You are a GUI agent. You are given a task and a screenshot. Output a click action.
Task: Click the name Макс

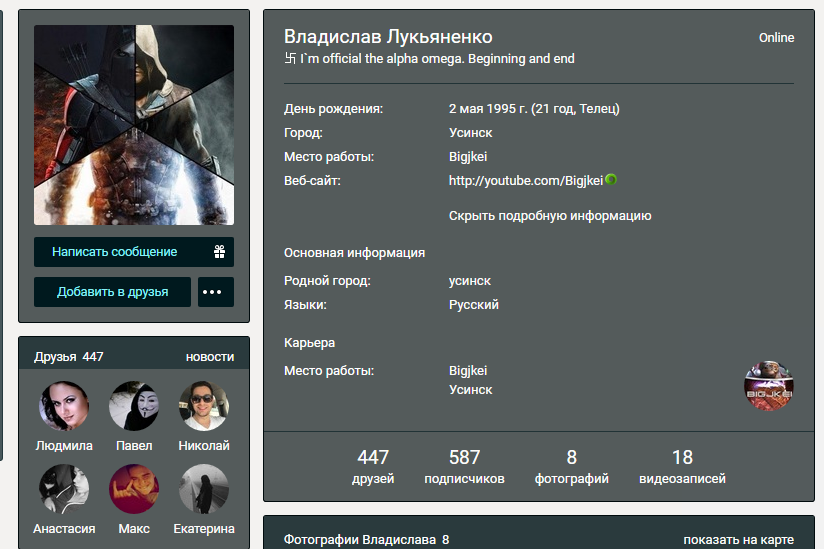[x=134, y=529]
